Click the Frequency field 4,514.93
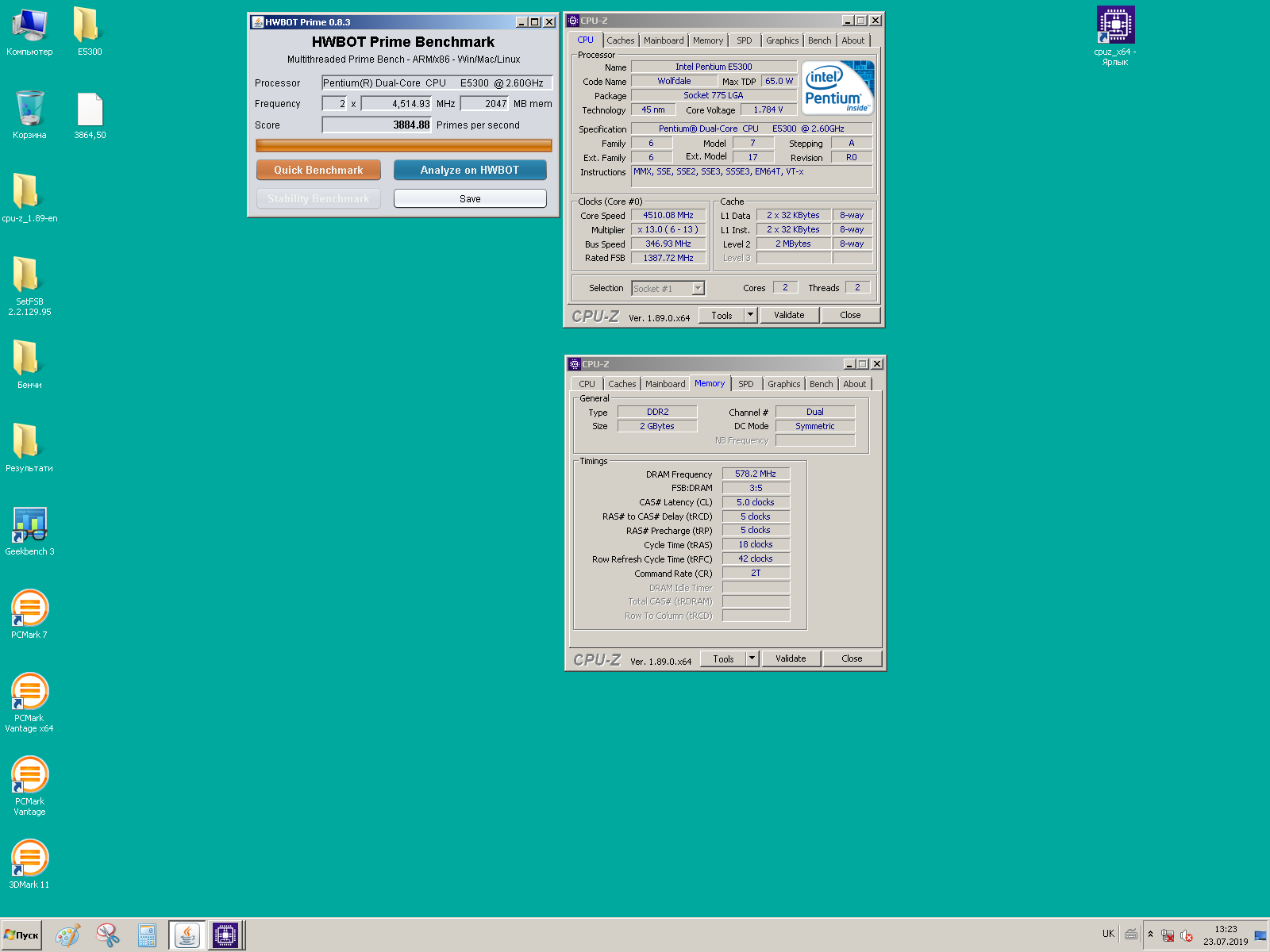The width and height of the screenshot is (1270, 952). click(x=397, y=103)
